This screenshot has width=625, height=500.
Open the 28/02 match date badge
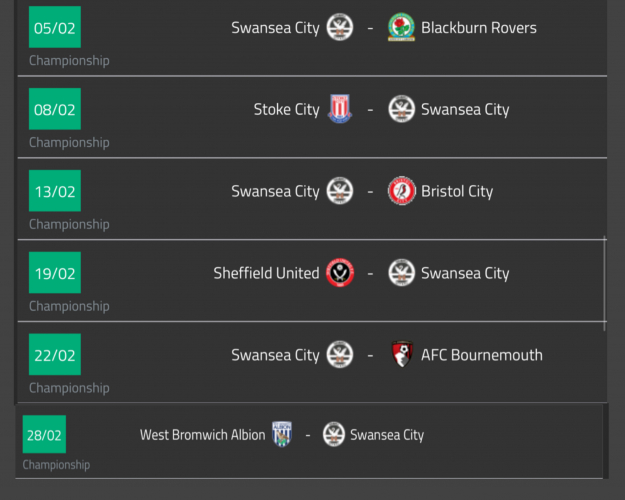[x=44, y=435]
